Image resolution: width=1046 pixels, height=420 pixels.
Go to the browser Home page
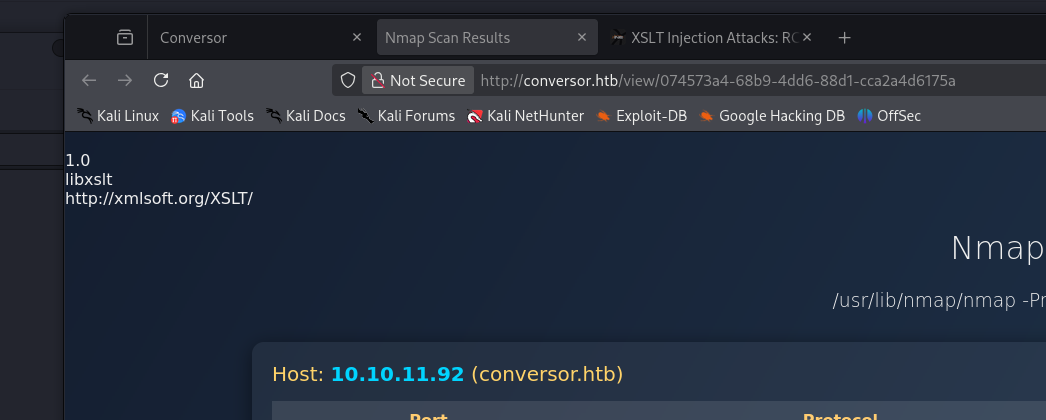[x=196, y=81]
